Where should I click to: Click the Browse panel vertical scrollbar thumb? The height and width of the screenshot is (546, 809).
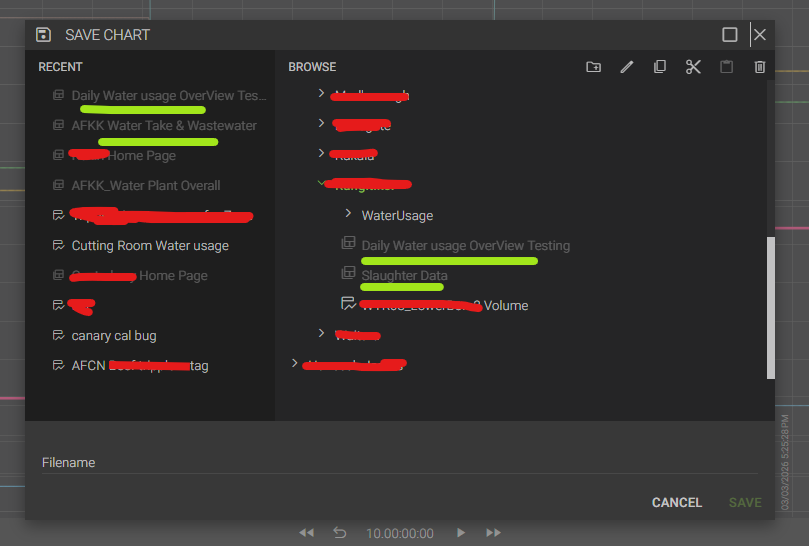(771, 308)
